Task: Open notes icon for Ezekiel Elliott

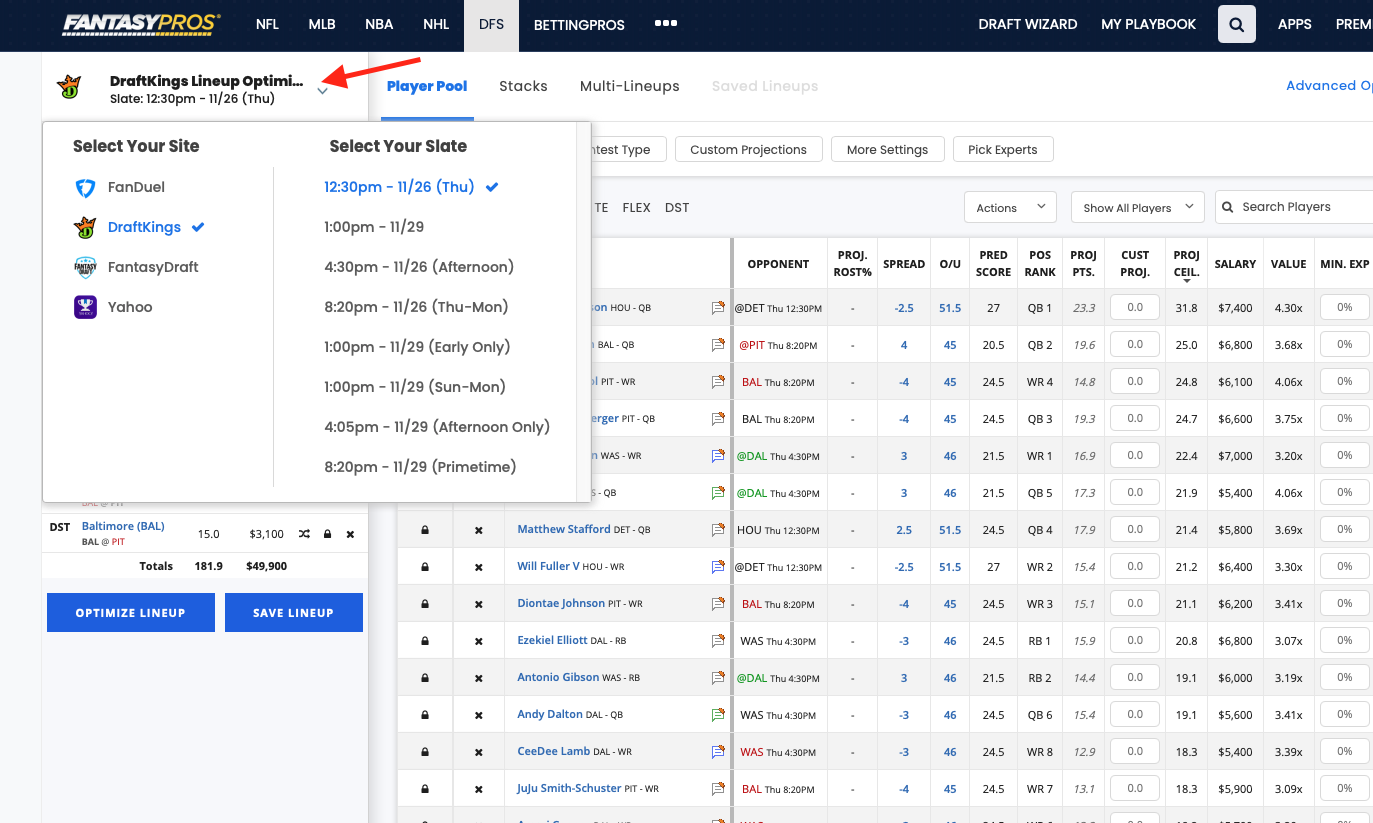Action: 718,641
